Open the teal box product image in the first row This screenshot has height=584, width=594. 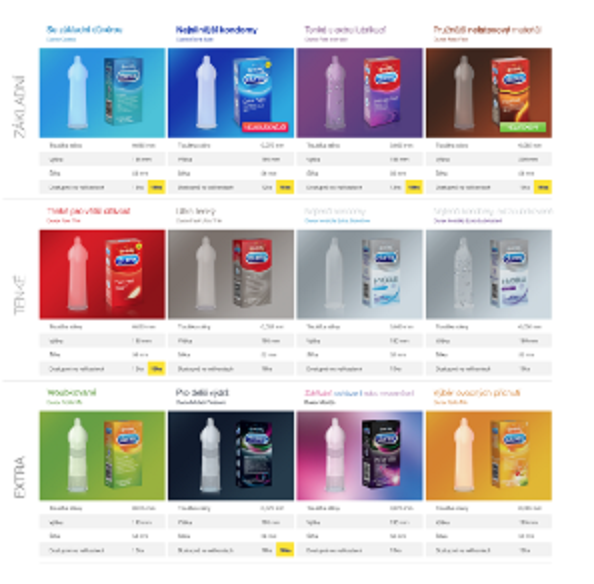pos(102,93)
